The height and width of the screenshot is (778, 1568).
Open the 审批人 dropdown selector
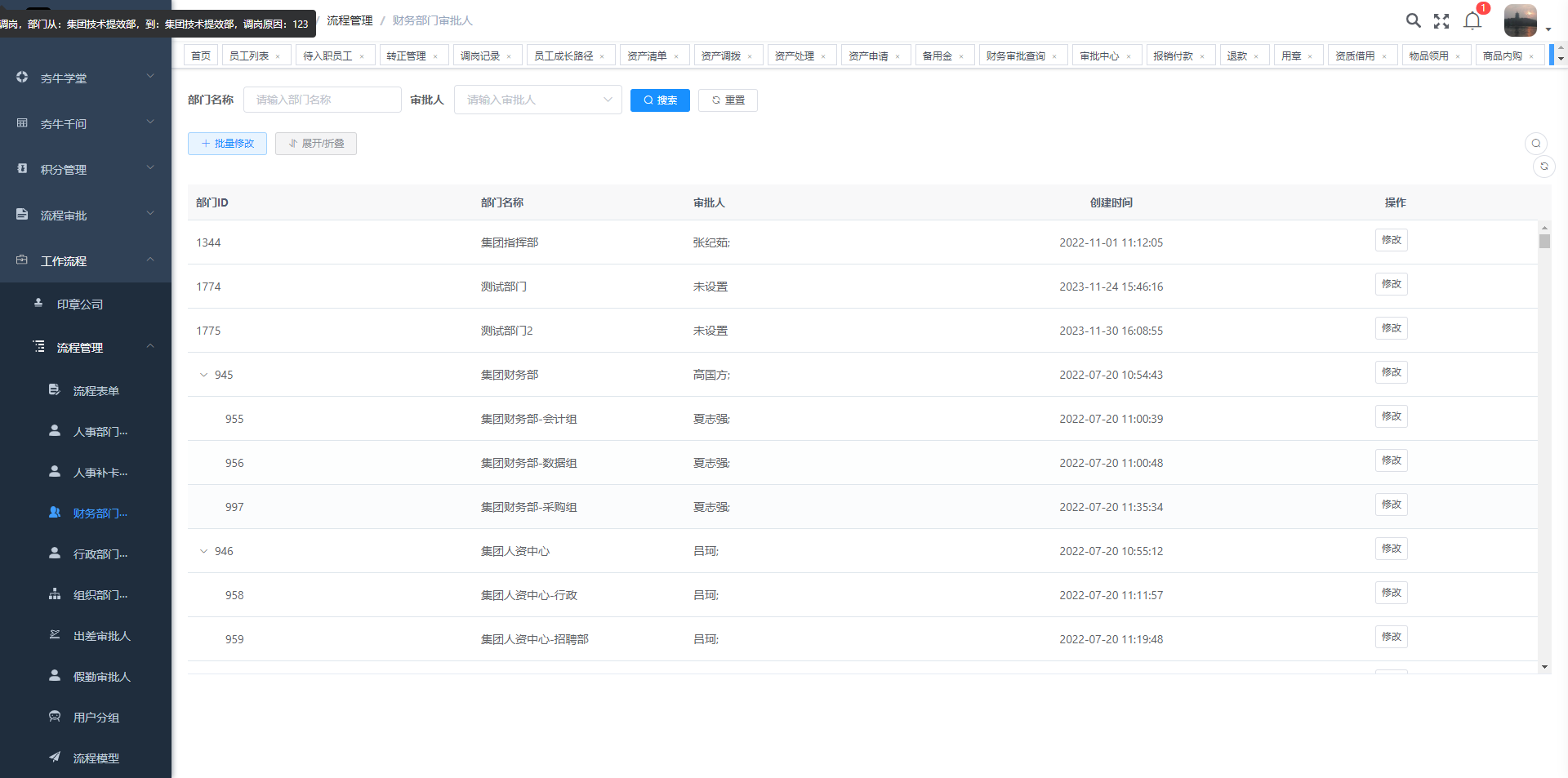pos(538,100)
